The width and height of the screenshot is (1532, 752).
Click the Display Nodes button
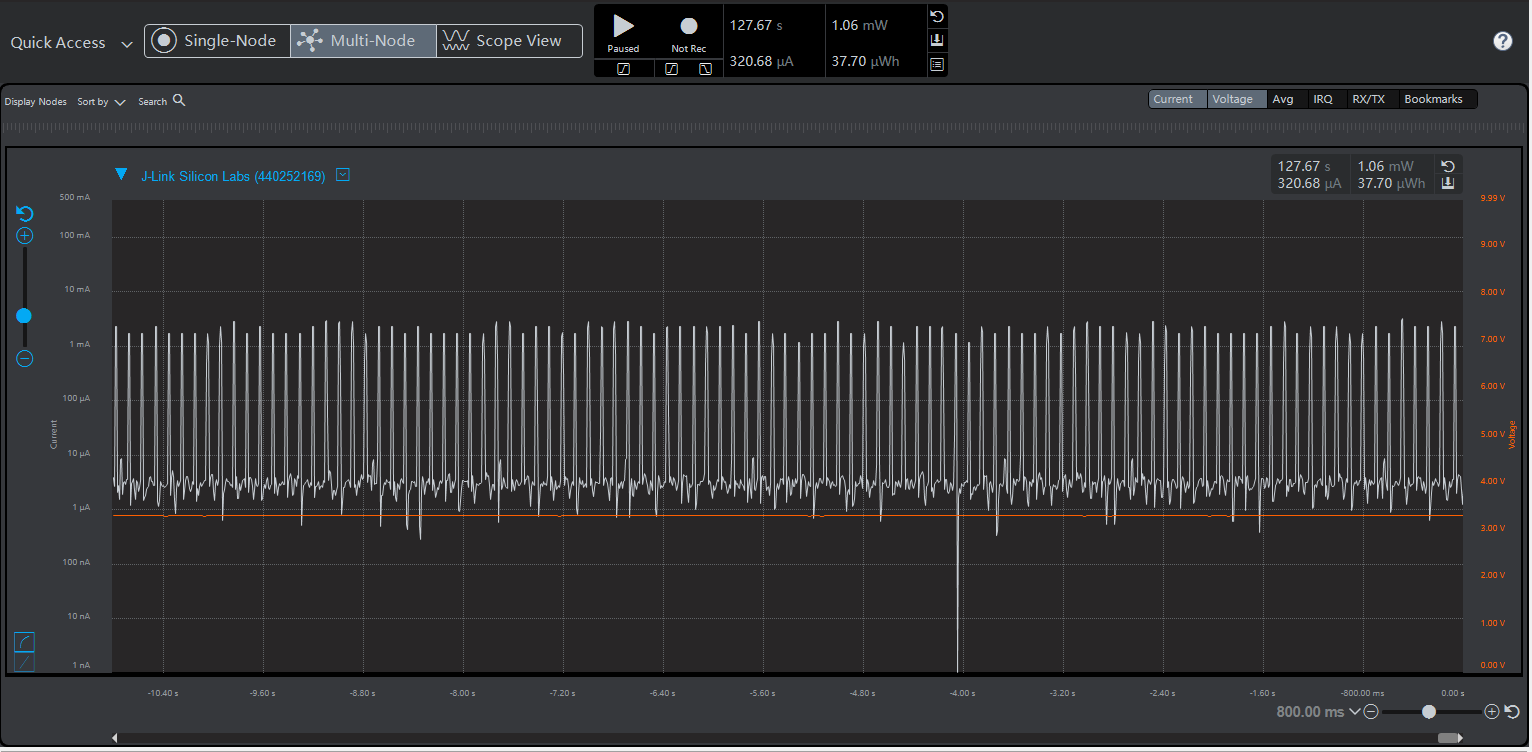[x=36, y=102]
